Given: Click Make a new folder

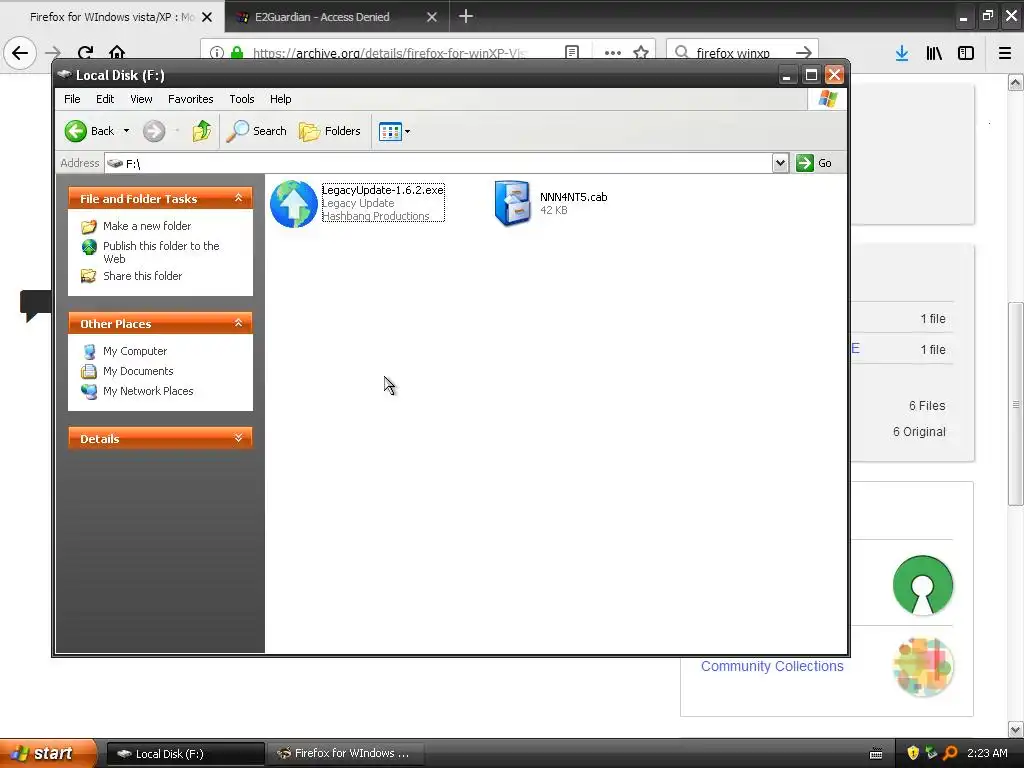Looking at the screenshot, I should click(147, 226).
